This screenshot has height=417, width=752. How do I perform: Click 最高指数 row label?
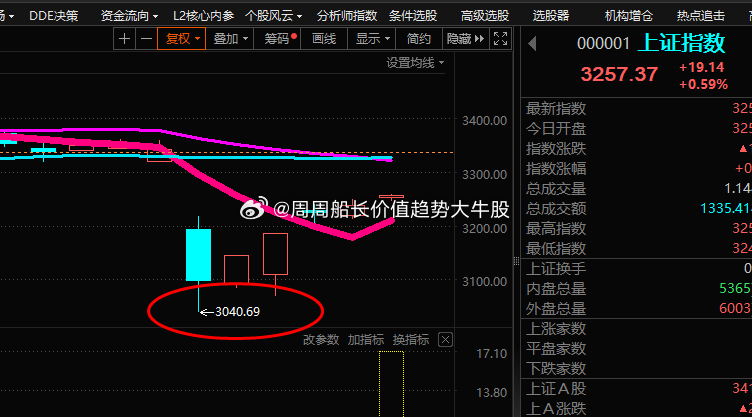[556, 228]
